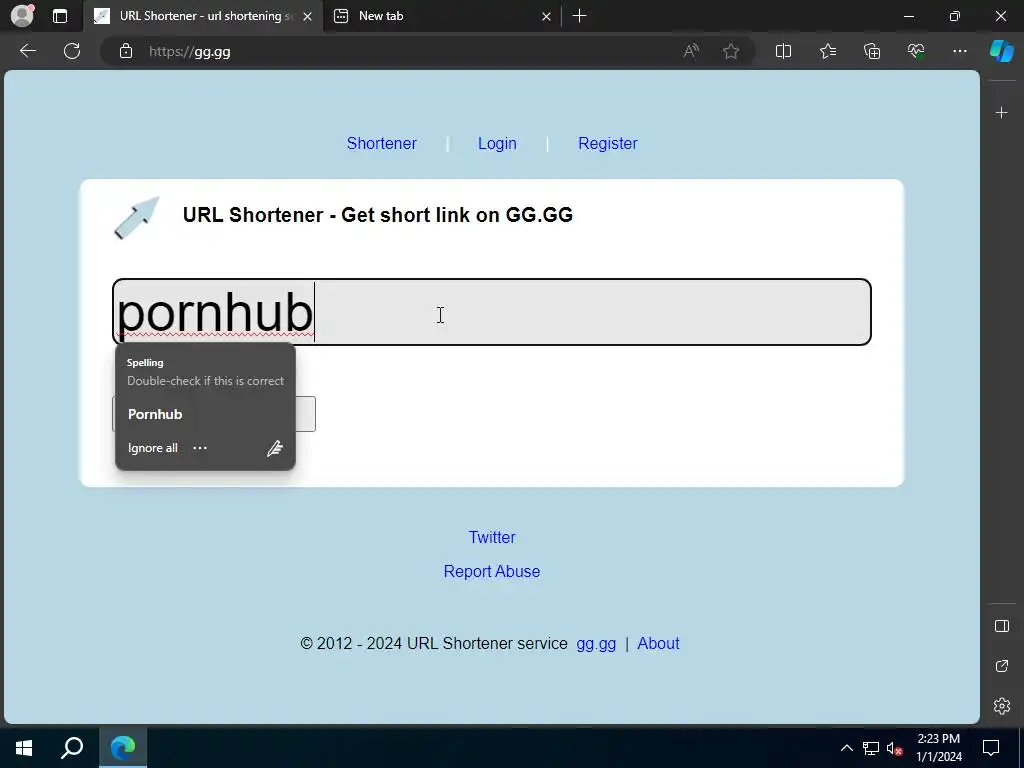Show hidden system tray icons
This screenshot has width=1024, height=768.
(846, 748)
